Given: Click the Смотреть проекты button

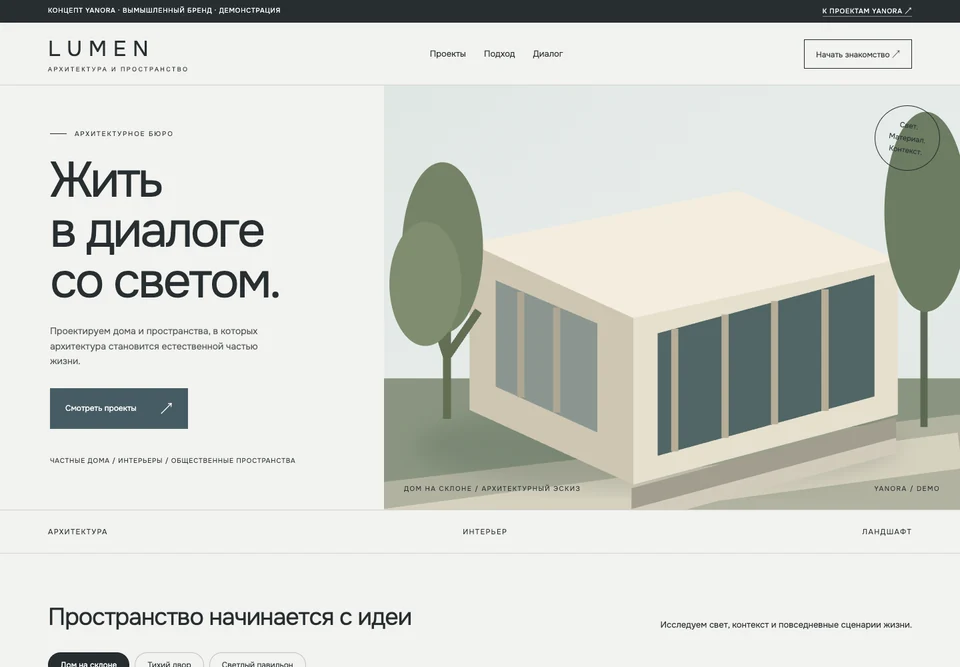Looking at the screenshot, I should (x=119, y=409).
